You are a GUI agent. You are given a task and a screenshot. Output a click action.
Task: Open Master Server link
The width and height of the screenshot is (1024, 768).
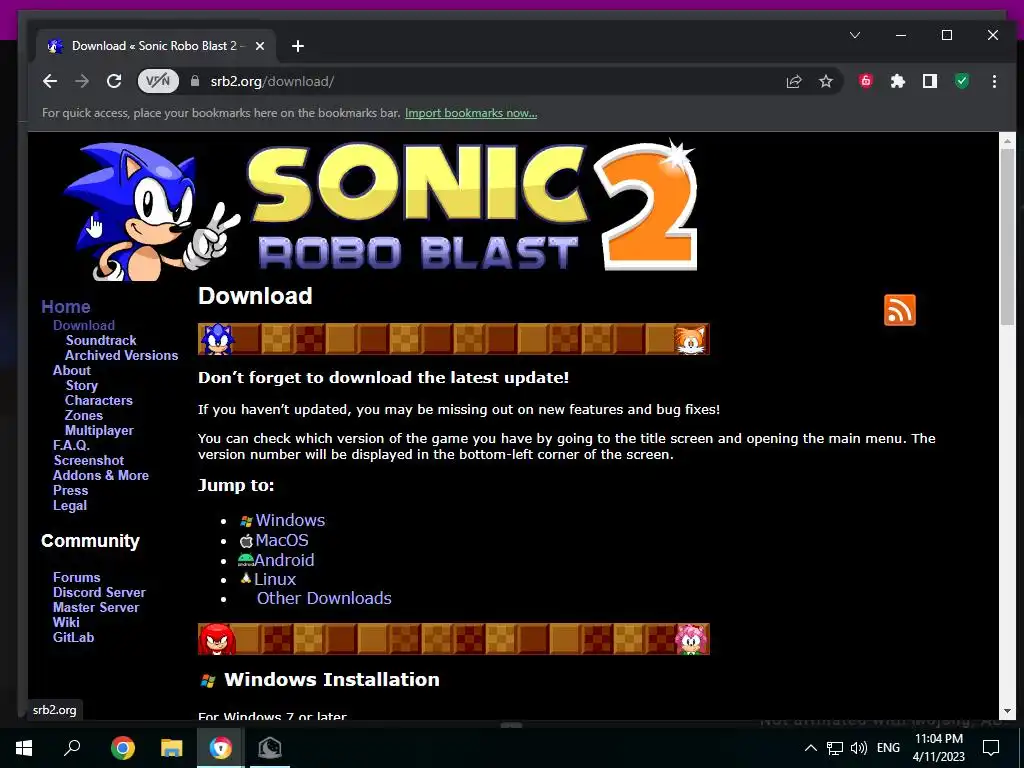tap(96, 607)
